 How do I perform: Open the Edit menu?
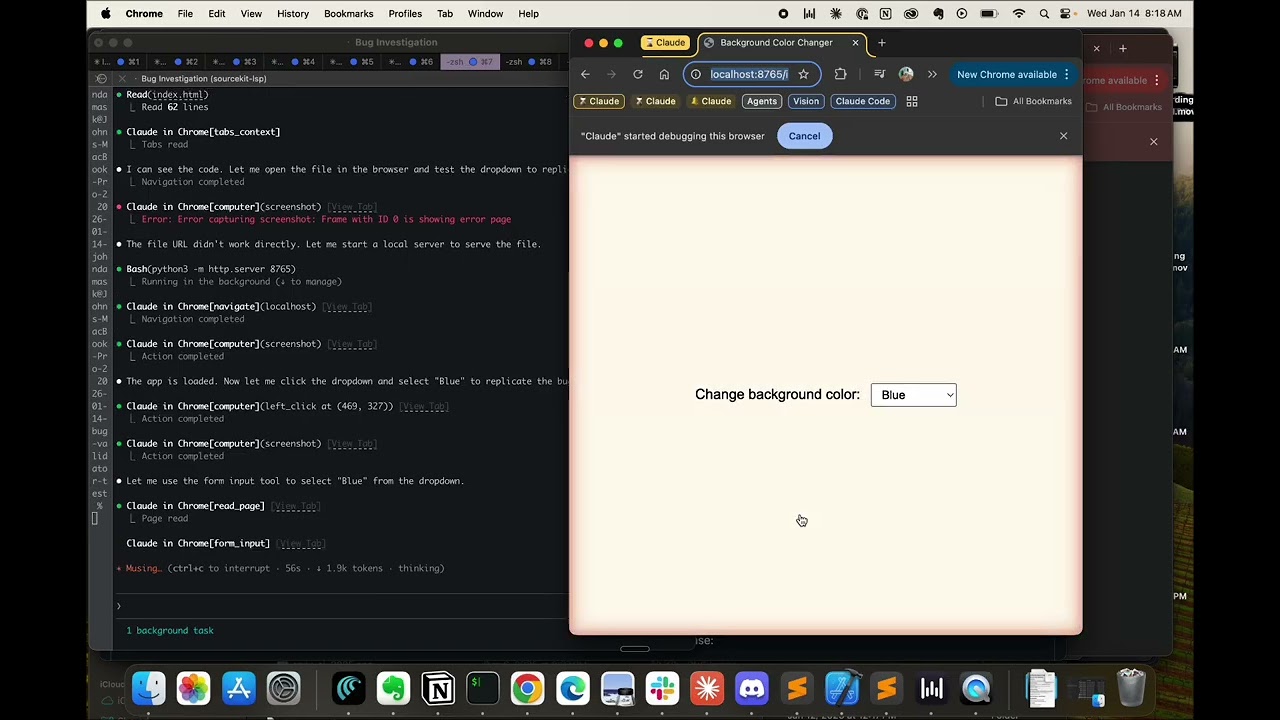217,14
